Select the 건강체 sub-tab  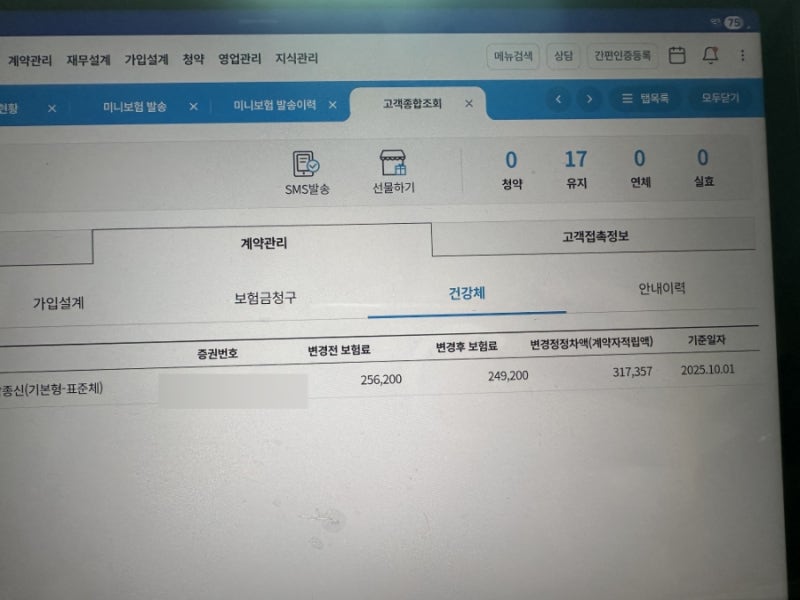click(x=466, y=293)
